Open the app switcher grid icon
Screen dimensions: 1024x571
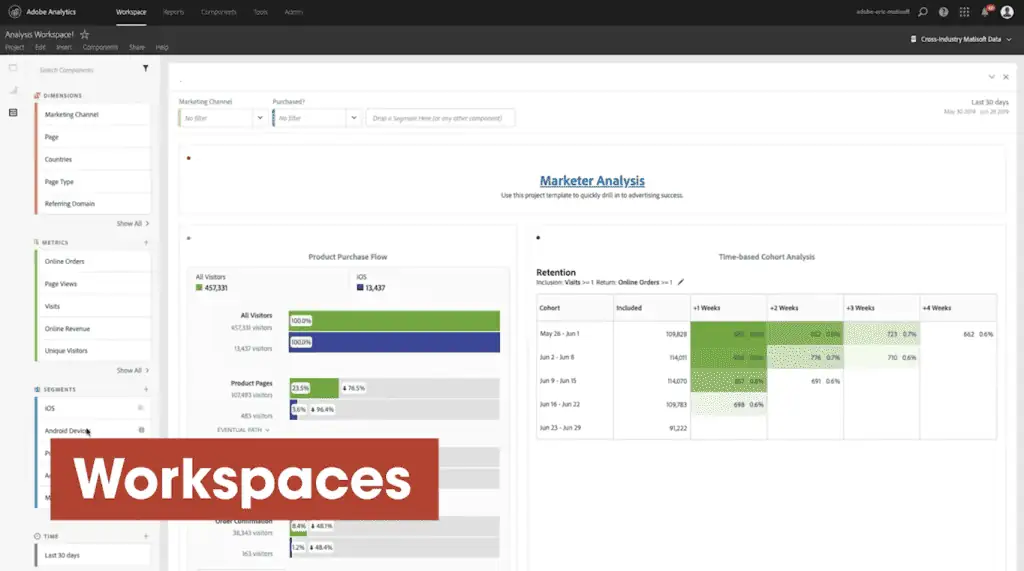[965, 12]
